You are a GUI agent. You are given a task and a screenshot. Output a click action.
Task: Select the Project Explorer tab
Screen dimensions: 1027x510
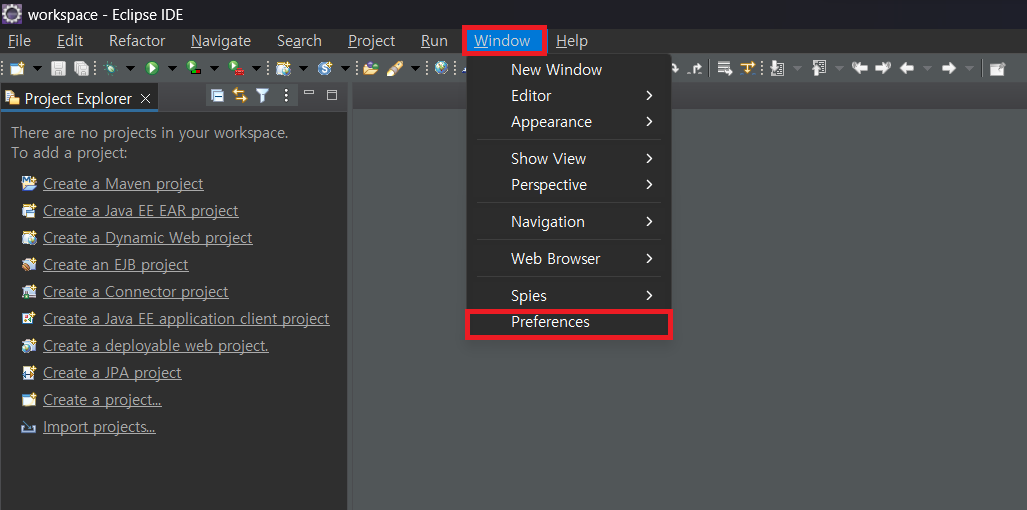point(78,98)
